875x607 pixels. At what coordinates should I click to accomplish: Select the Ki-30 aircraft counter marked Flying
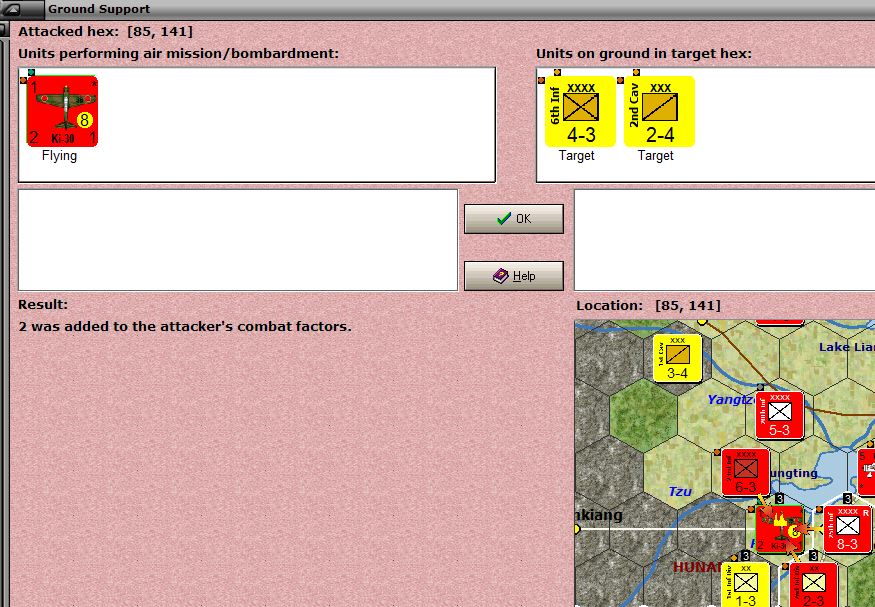(62, 112)
